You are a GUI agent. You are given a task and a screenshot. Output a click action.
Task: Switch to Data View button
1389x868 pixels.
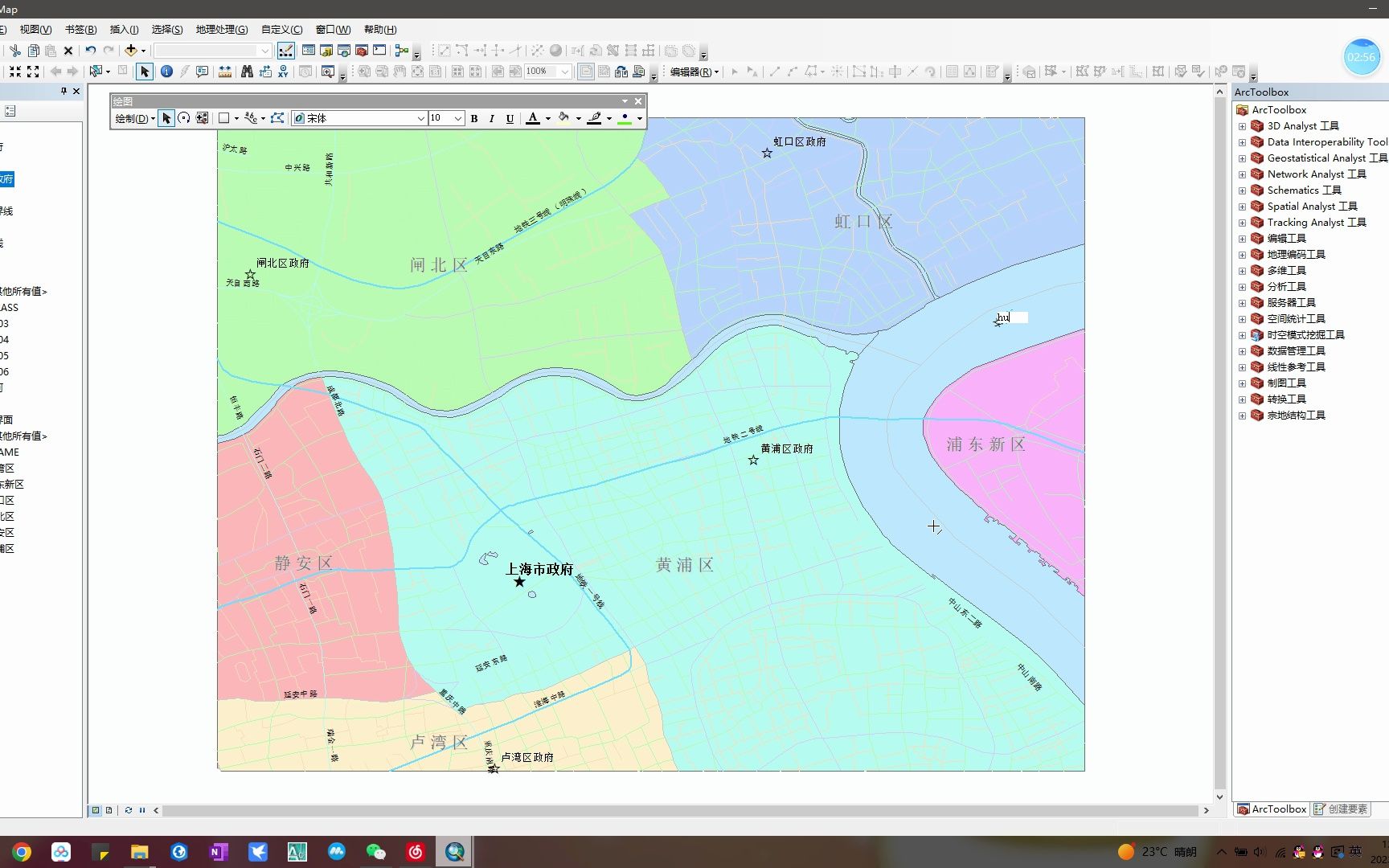click(96, 810)
